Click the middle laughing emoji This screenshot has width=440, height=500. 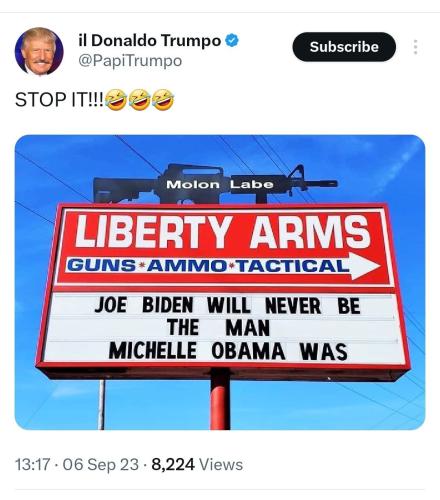(x=140, y=99)
